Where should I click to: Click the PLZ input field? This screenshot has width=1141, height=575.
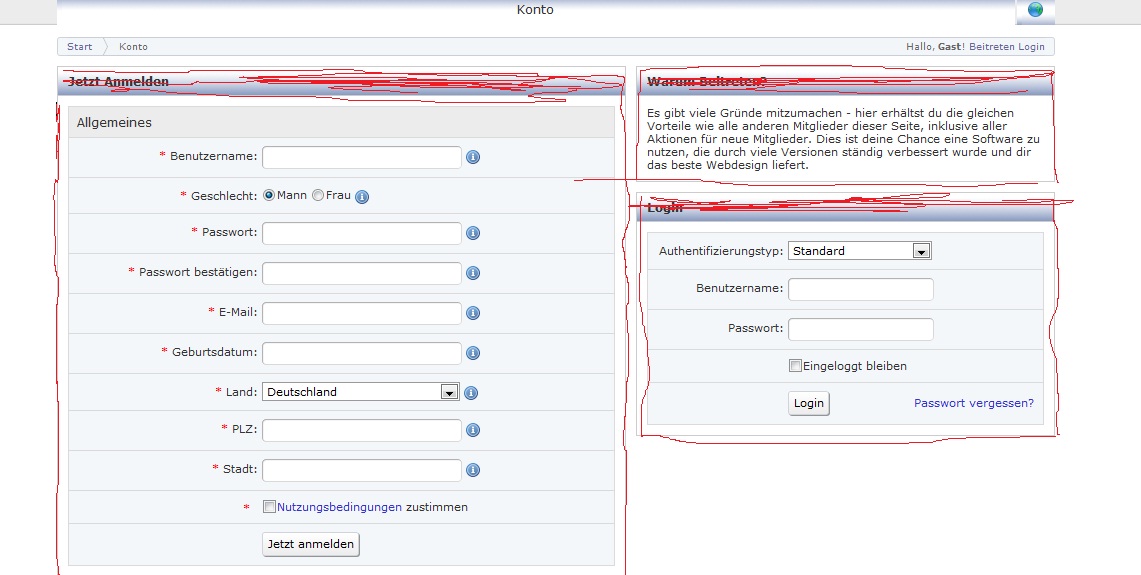coord(362,430)
